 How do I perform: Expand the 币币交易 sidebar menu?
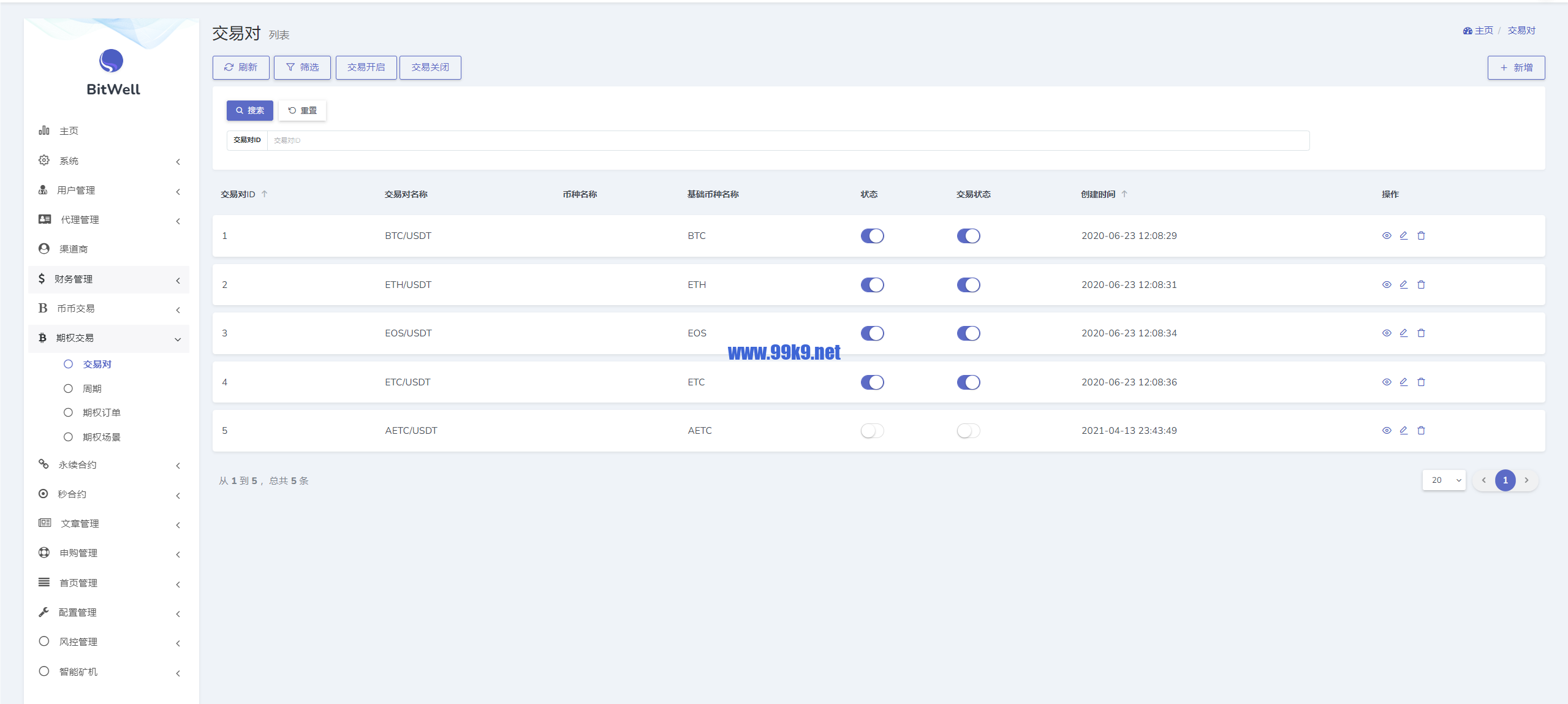[108, 309]
